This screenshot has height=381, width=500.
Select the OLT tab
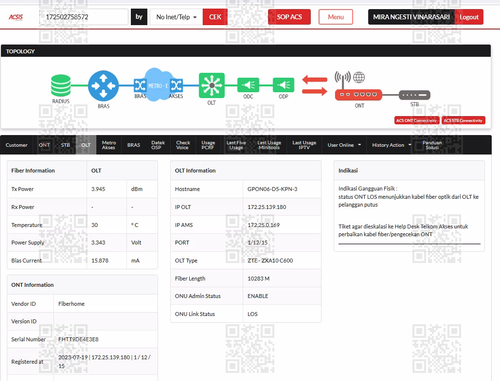(x=86, y=145)
